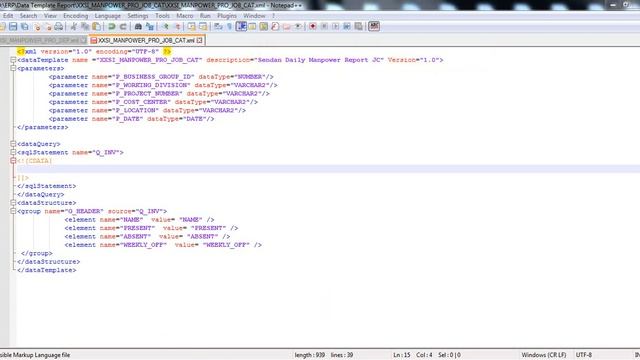Viewport: 640px width, 360px height.
Task: Click the Zoom In toolbar icon
Action: click(165, 27)
